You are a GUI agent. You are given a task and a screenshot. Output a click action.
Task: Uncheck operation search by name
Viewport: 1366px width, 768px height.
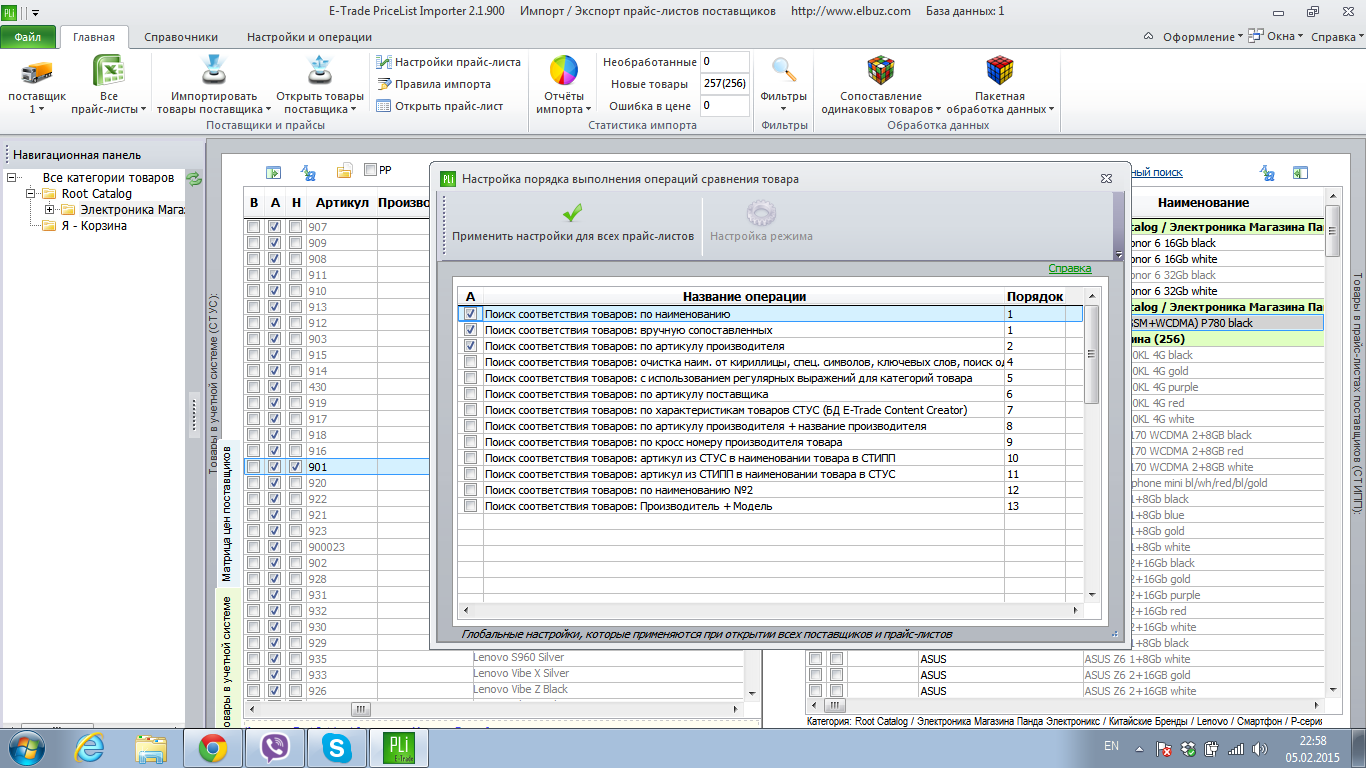tap(470, 314)
